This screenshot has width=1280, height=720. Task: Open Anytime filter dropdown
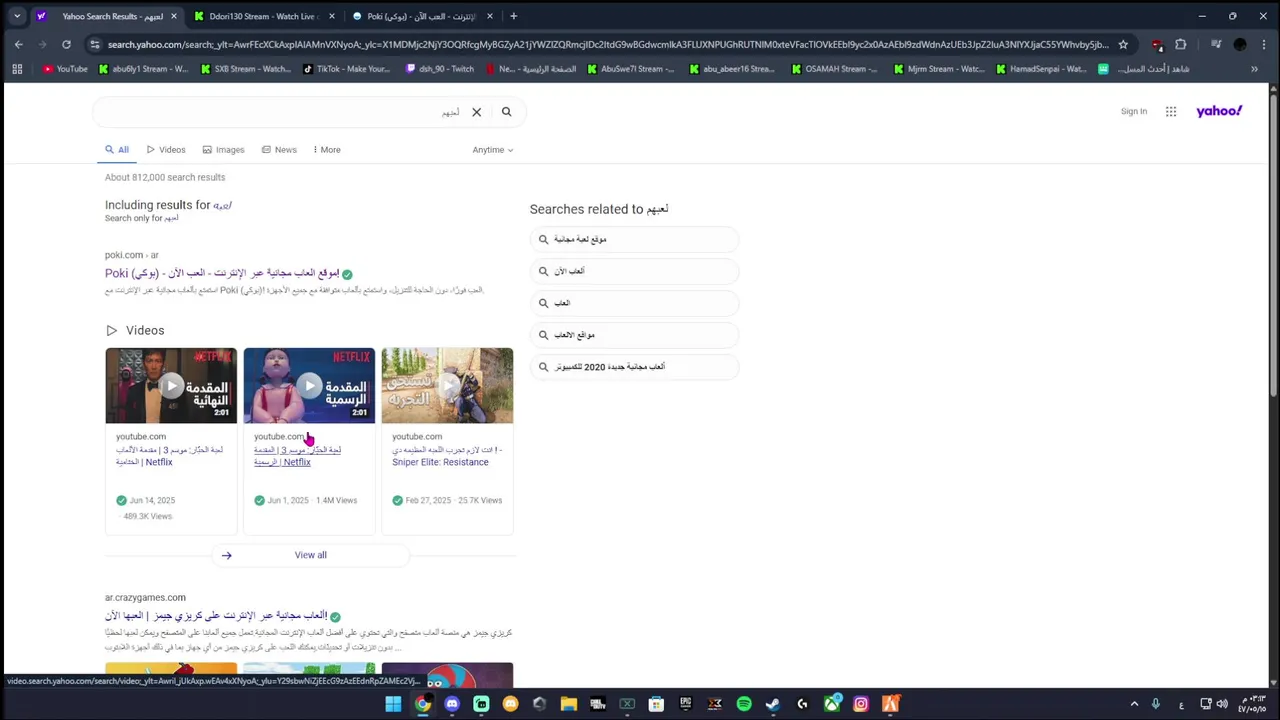493,150
